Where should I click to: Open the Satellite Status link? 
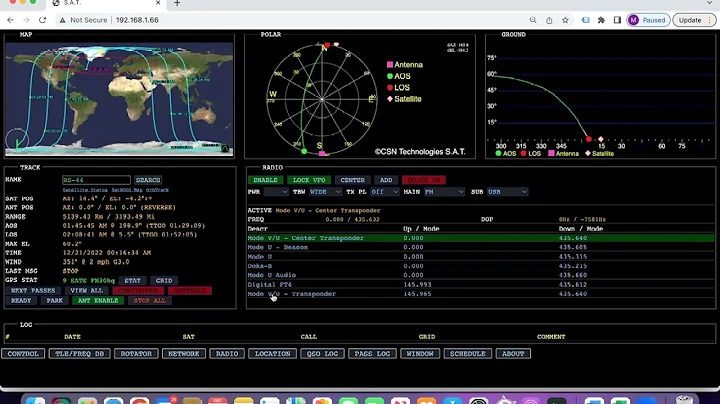pos(85,190)
